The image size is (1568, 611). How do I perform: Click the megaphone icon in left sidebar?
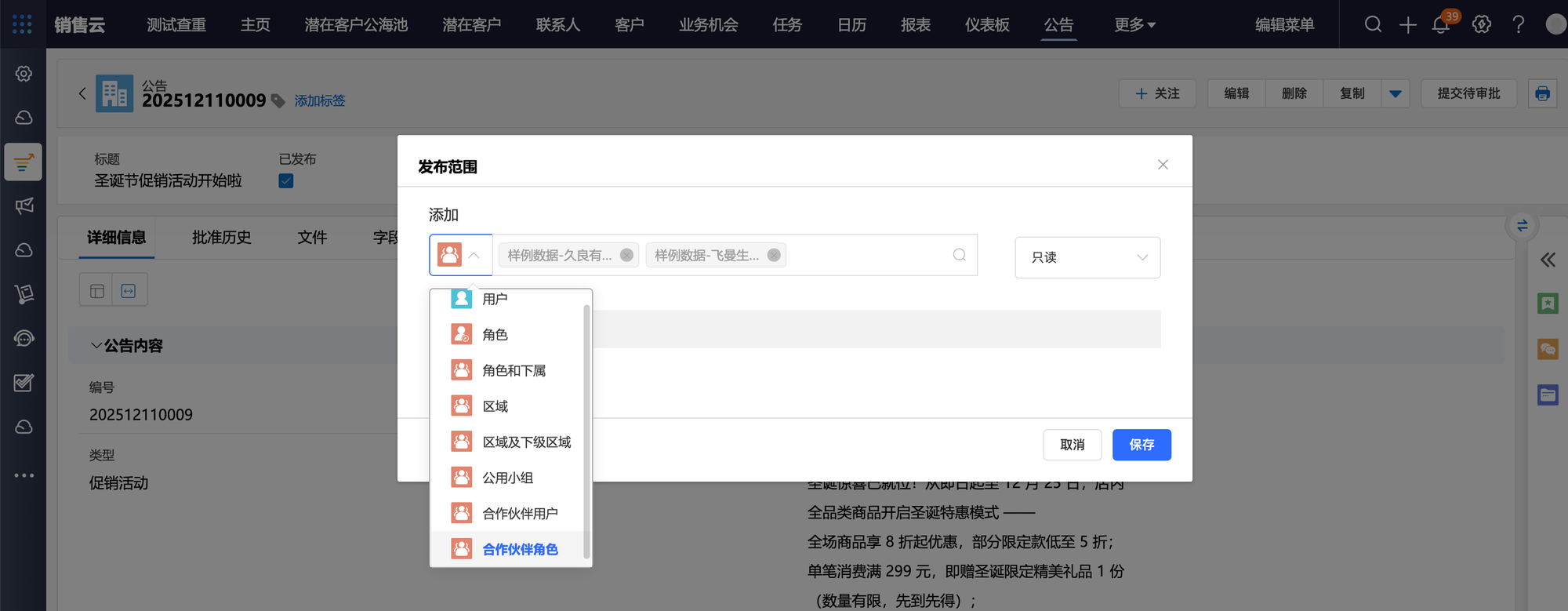tap(24, 206)
